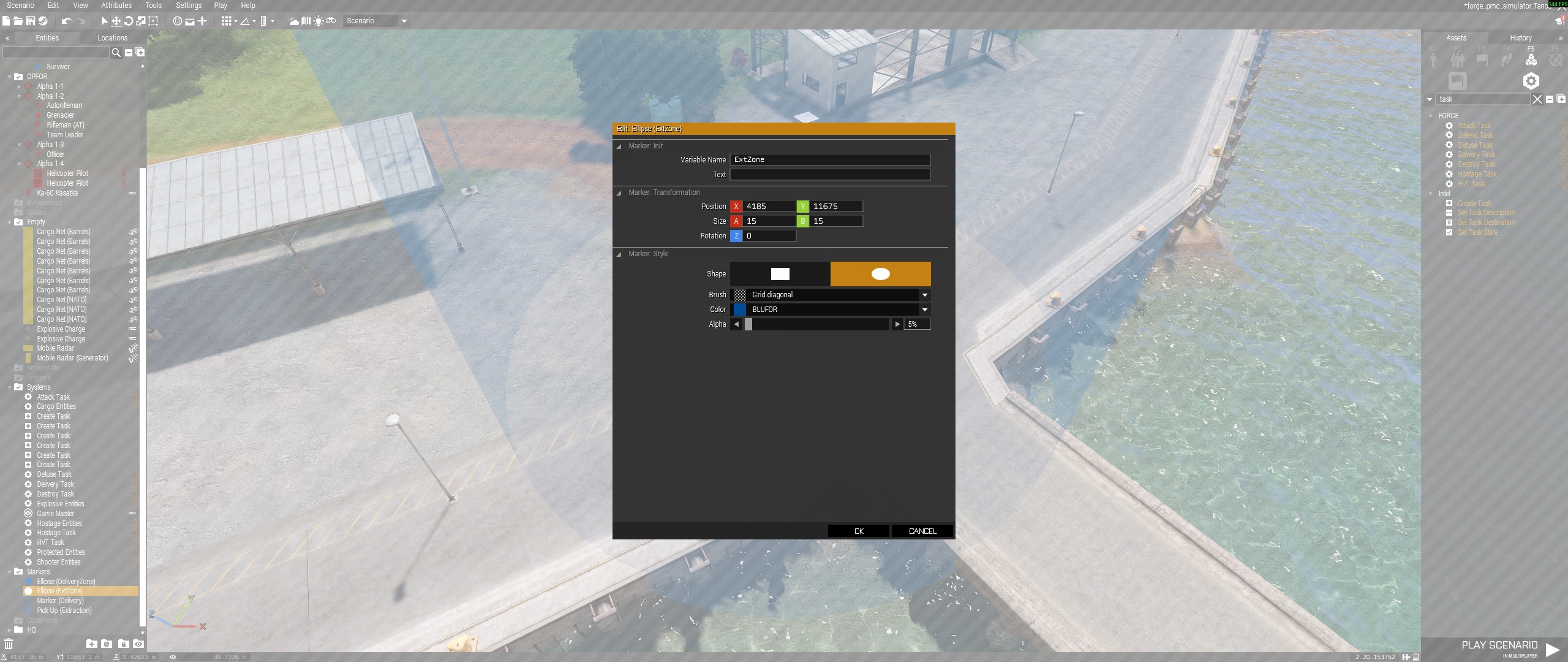Viewport: 1568px width, 662px height.
Task: Select module subcategory hexagon gear icon
Action: pyautogui.click(x=1531, y=81)
